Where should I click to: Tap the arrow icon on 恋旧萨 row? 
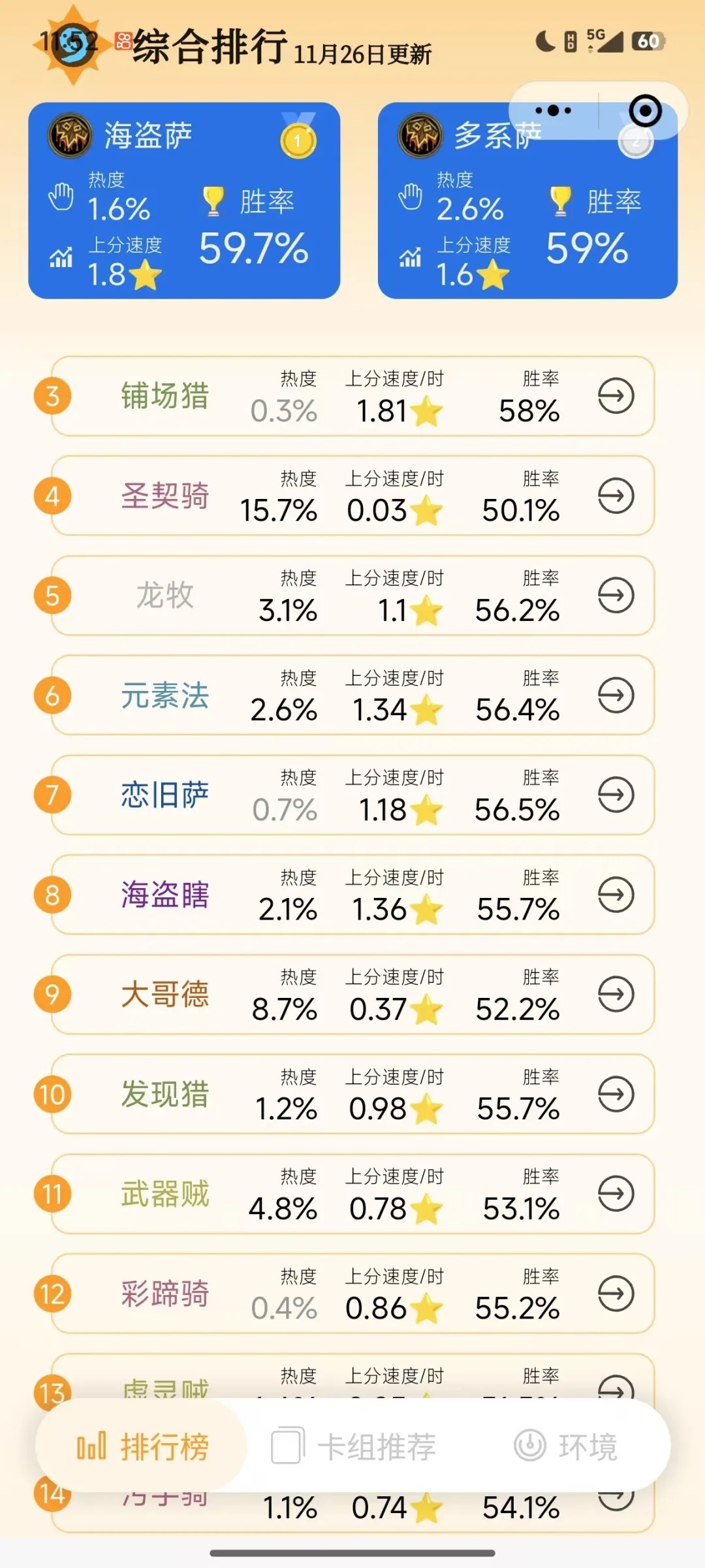[616, 795]
